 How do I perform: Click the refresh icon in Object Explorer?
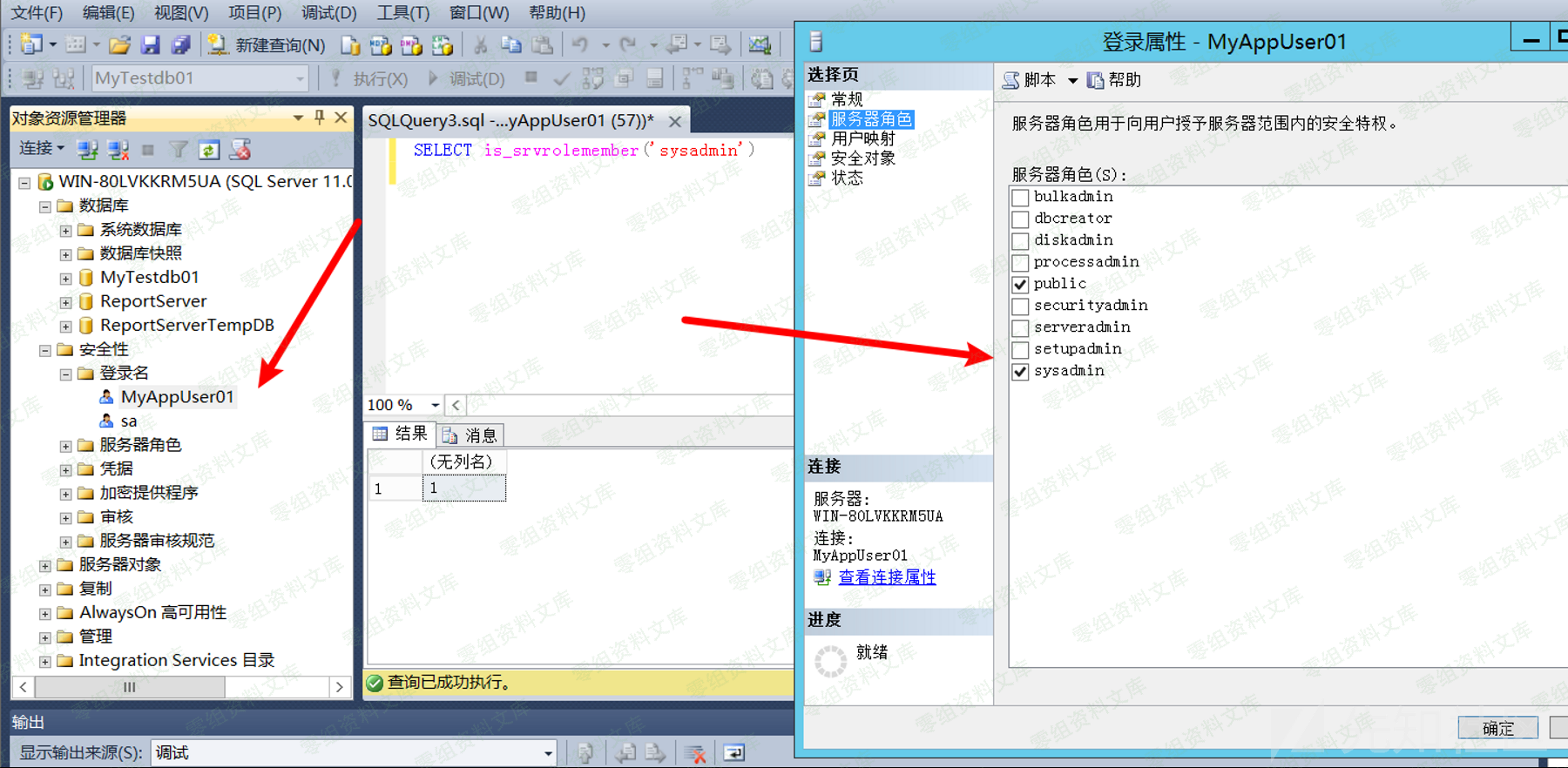coord(209,150)
